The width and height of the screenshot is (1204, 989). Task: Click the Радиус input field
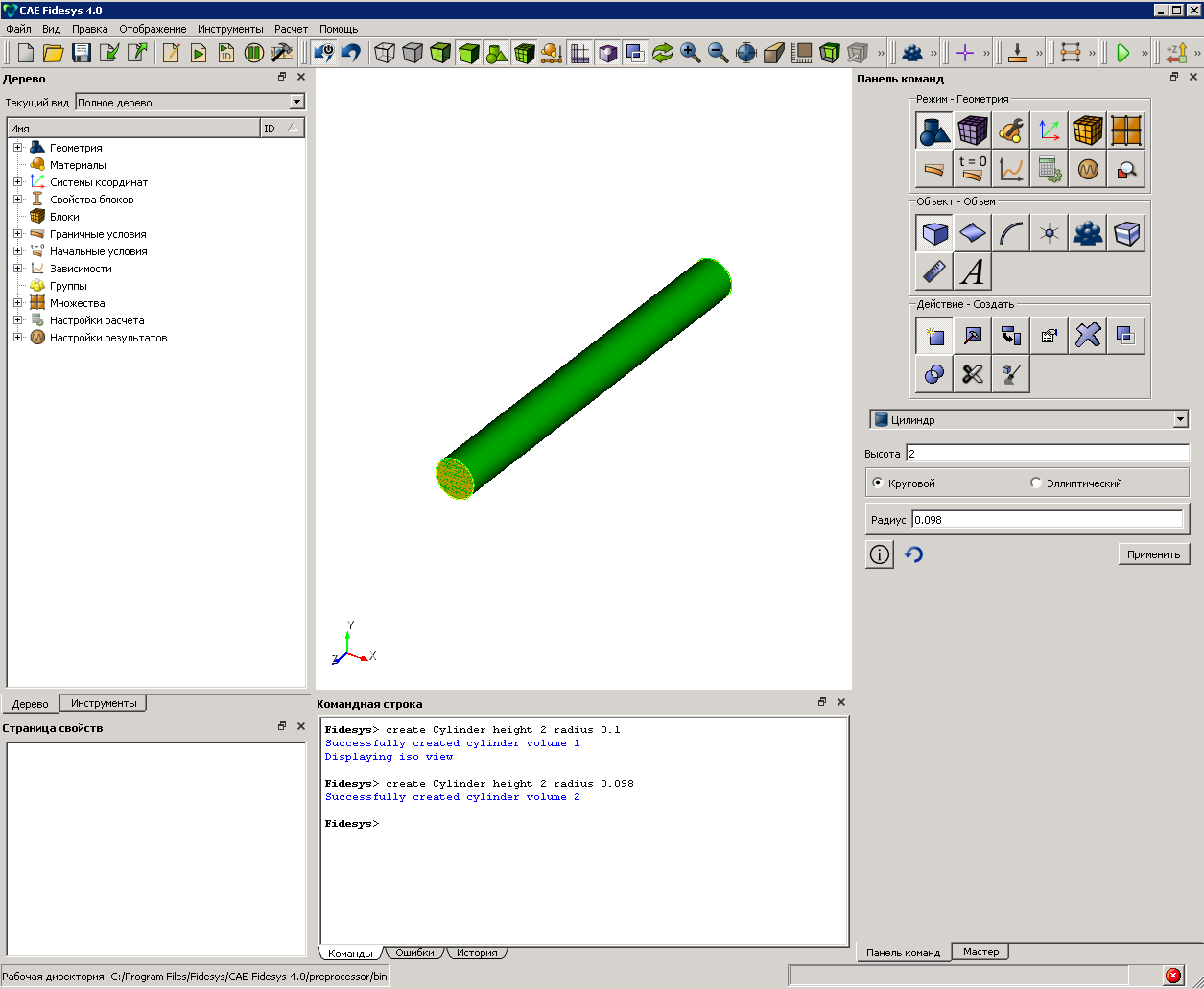point(1048,519)
